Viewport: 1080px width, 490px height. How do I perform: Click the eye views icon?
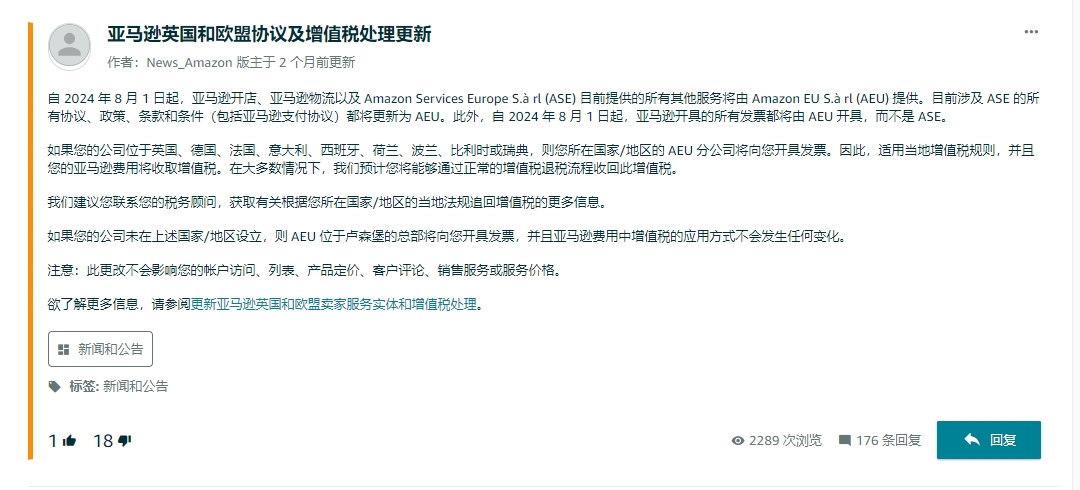click(738, 440)
